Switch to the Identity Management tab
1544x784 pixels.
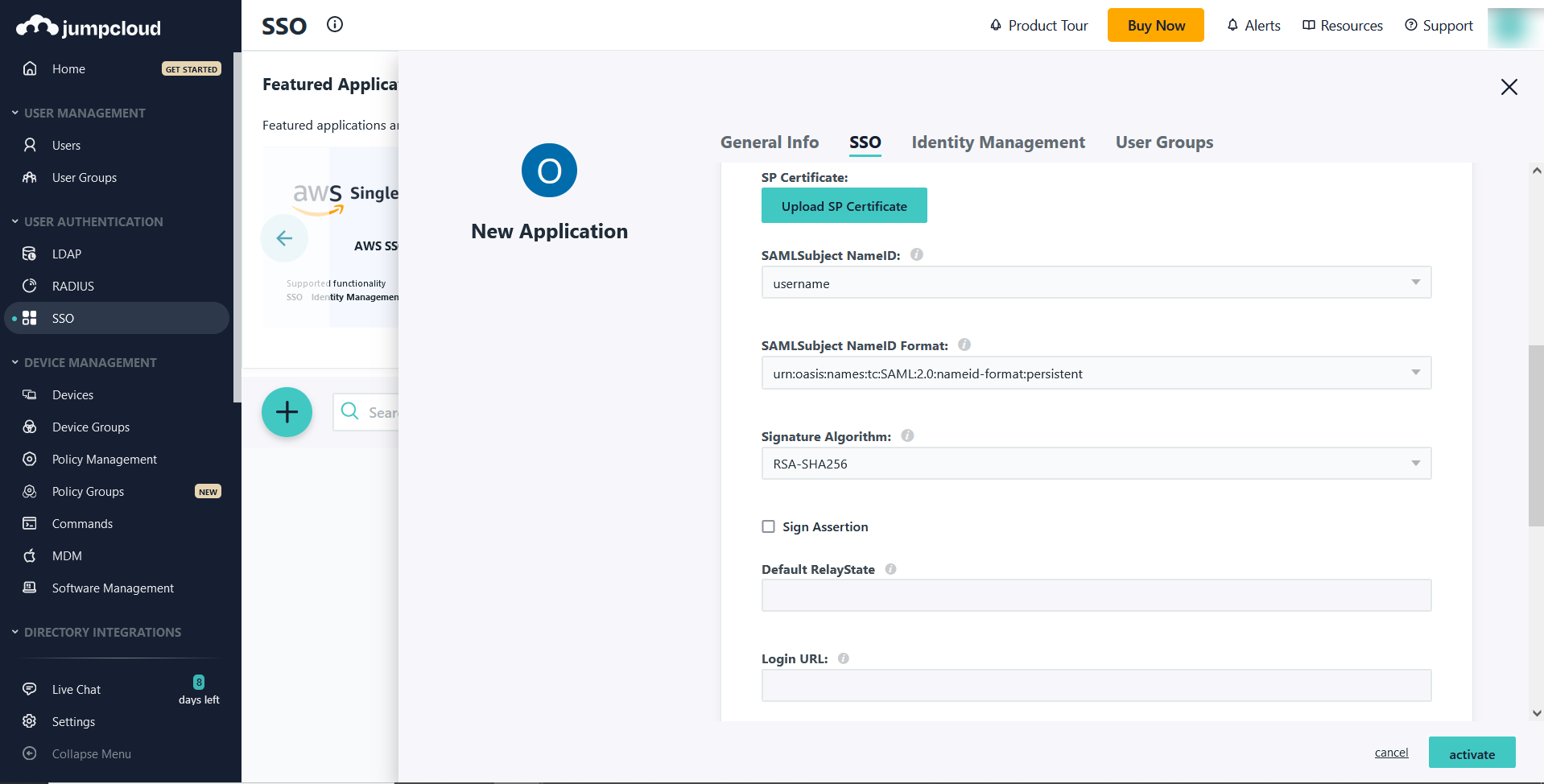998,142
